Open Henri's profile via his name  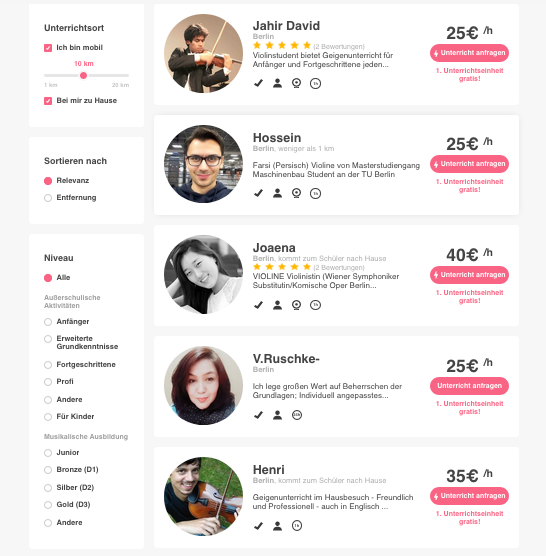click(268, 469)
